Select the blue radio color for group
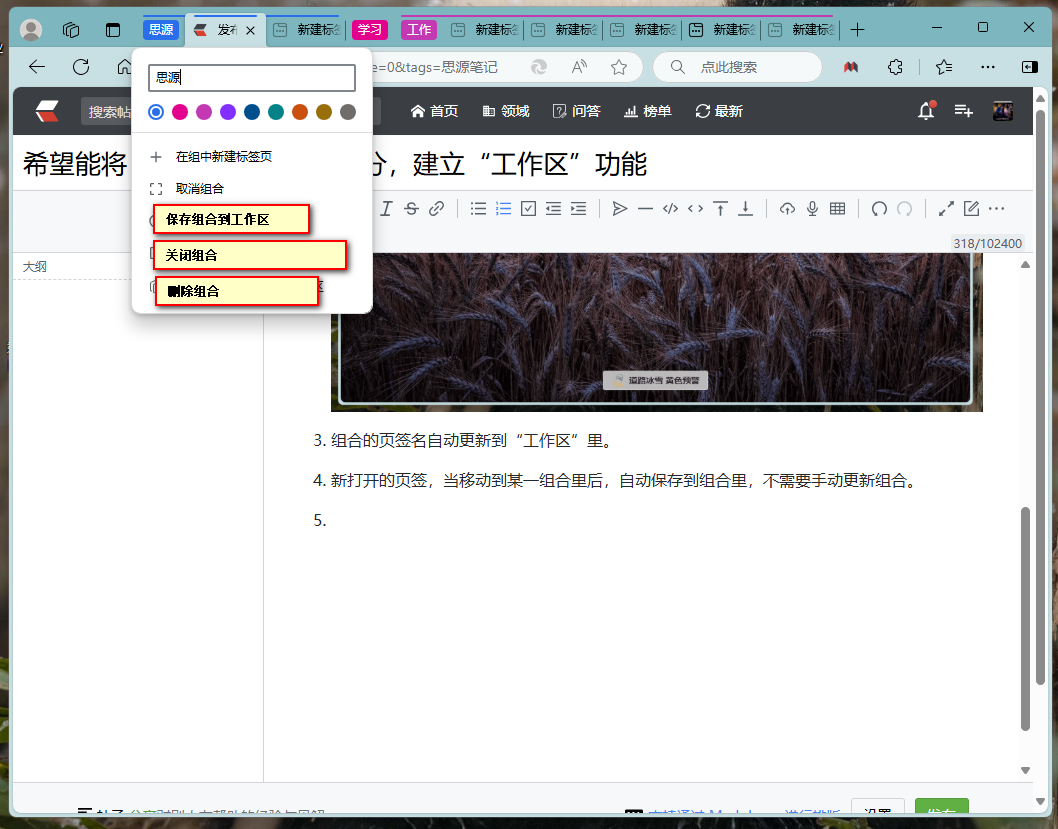Screen dimensions: 1058x829 tap(156, 112)
